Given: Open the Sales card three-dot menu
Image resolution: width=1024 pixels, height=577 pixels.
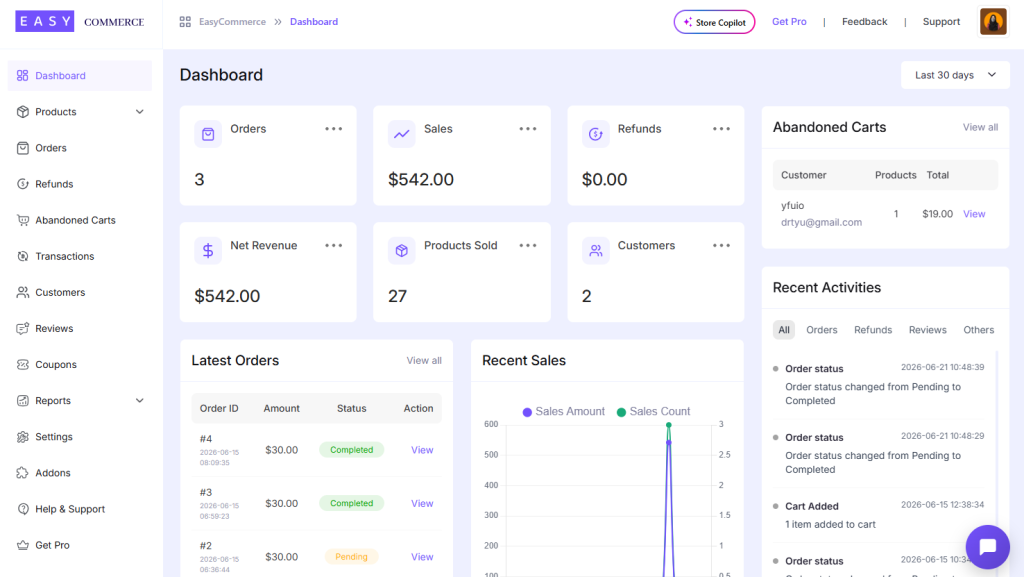Looking at the screenshot, I should (528, 129).
